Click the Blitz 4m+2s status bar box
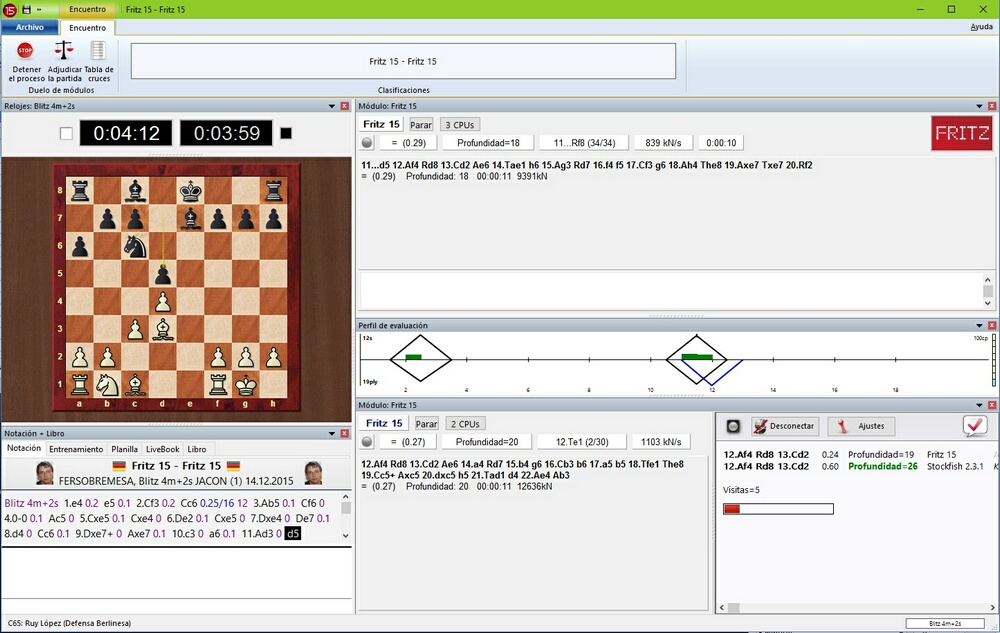The height and width of the screenshot is (633, 1000). pyautogui.click(x=945, y=623)
